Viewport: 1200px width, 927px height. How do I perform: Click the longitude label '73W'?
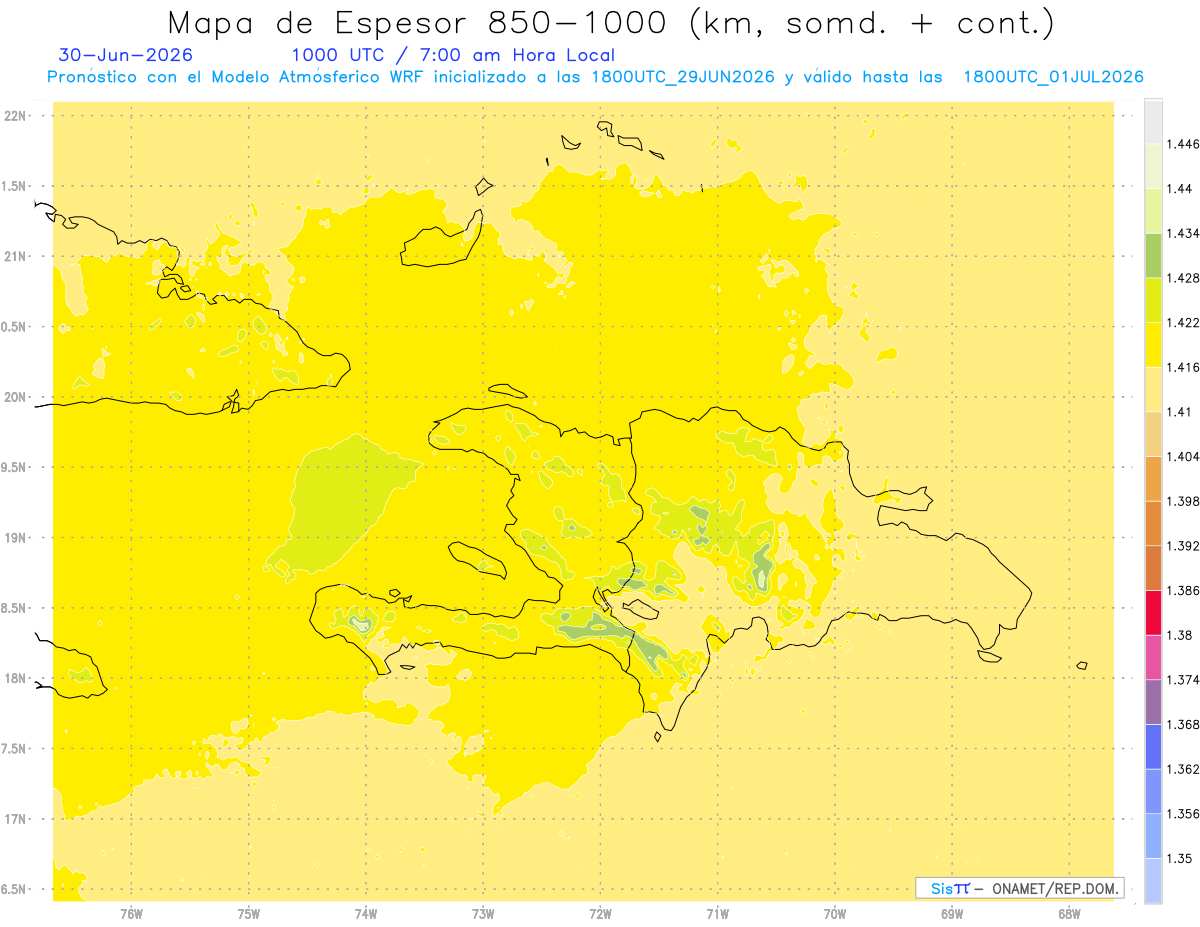click(x=483, y=914)
